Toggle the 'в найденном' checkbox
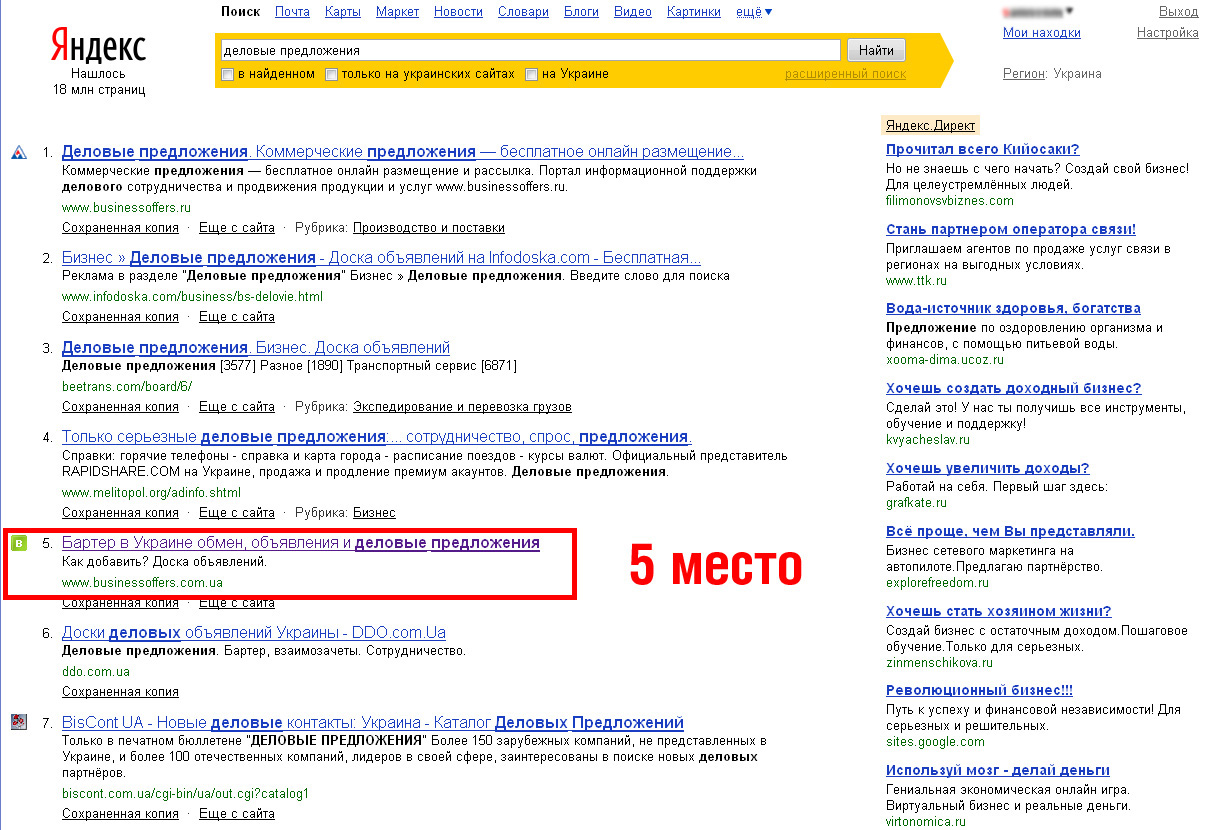 227,74
